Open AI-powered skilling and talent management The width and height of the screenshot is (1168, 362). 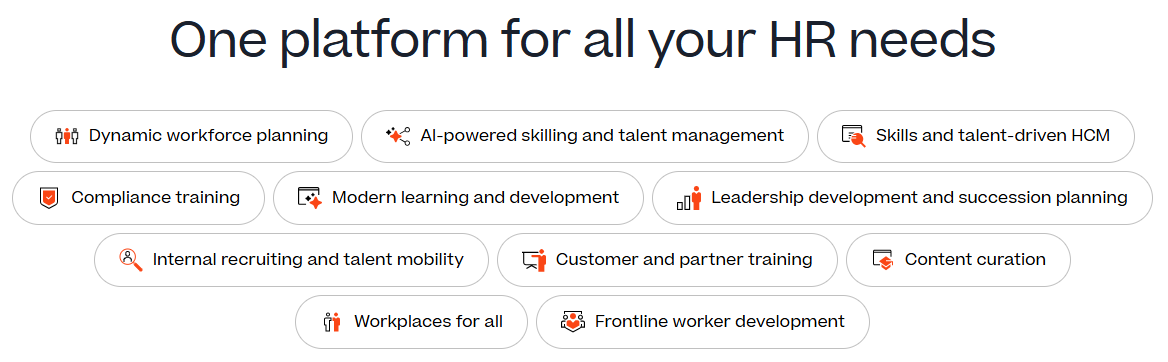tap(585, 136)
